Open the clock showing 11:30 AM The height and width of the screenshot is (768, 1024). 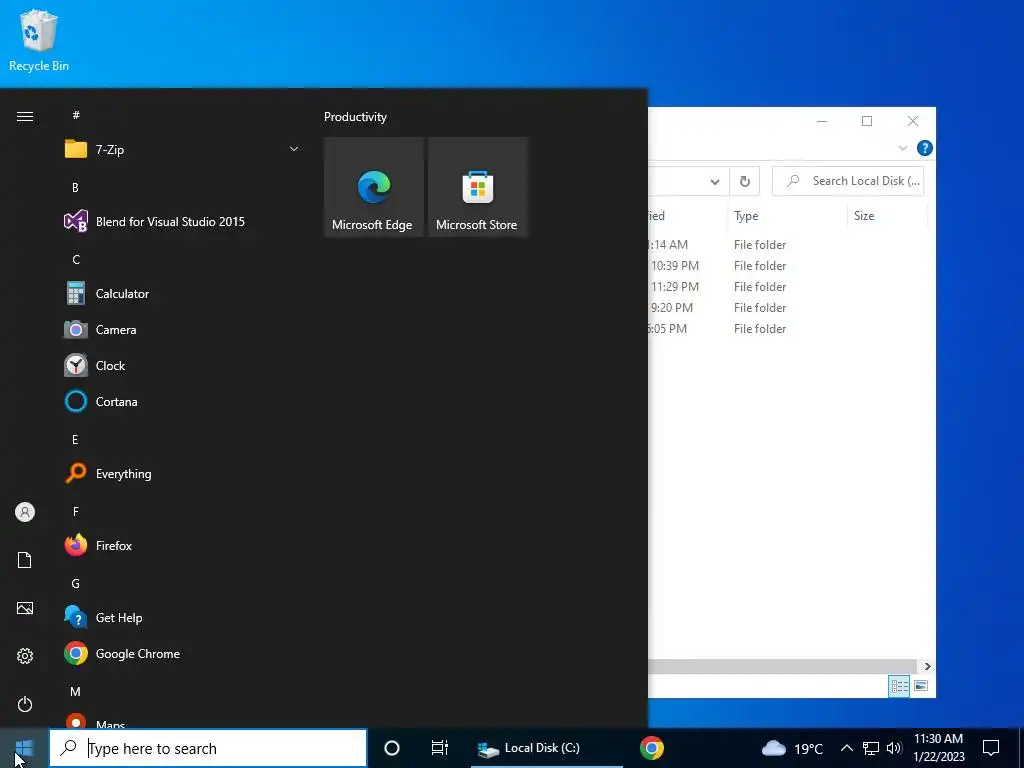point(938,748)
